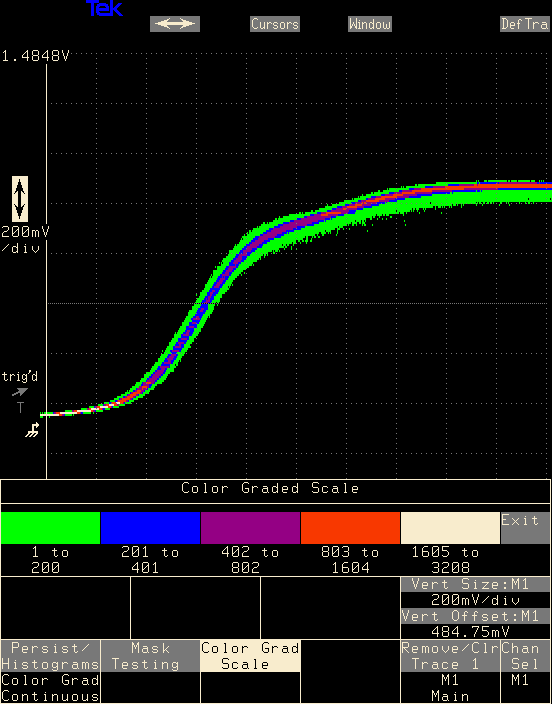The width and height of the screenshot is (552, 704).
Task: Select the purple 402 to 802 swatch
Action: (250, 528)
